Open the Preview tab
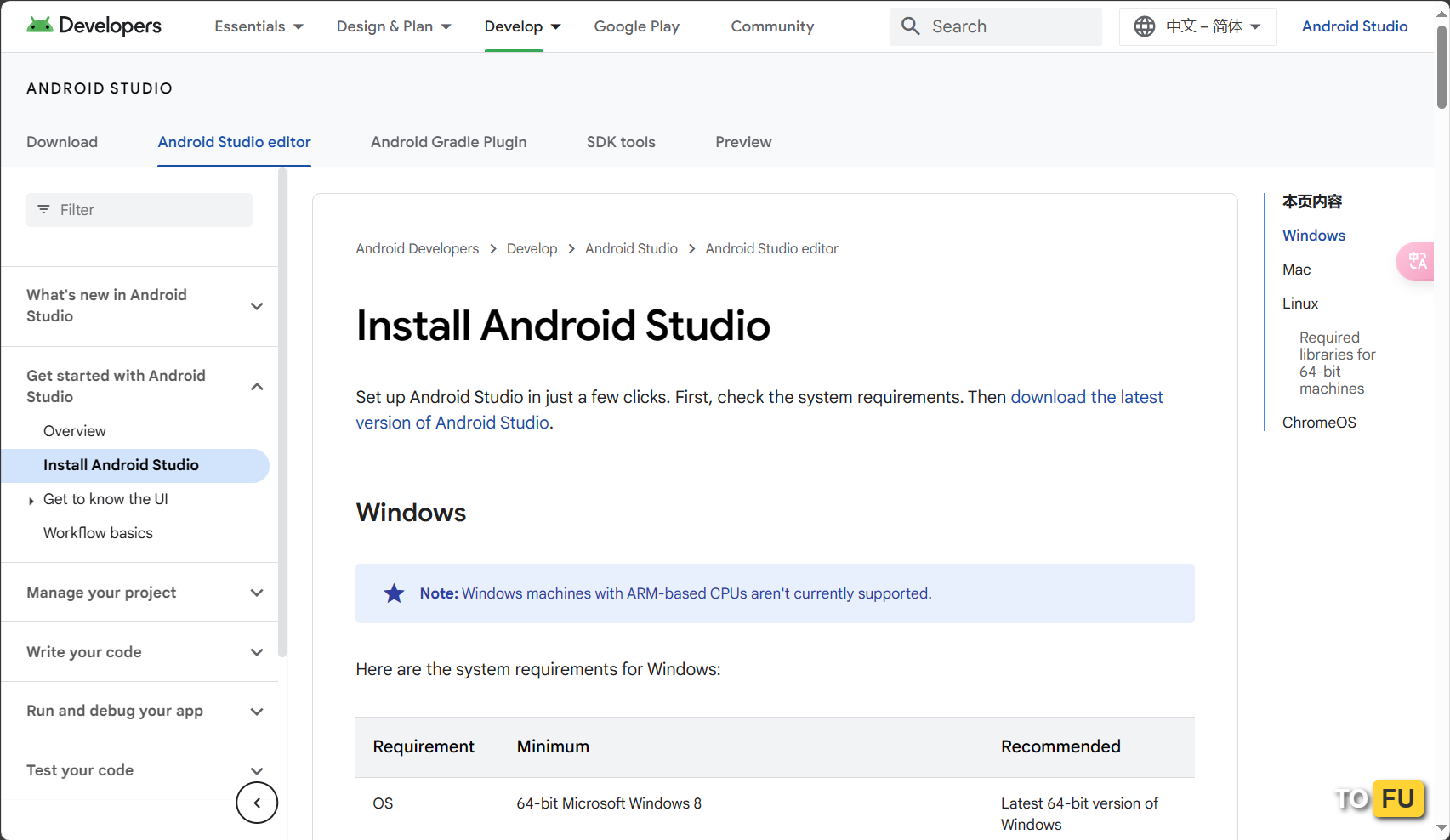1450x840 pixels. click(x=743, y=142)
